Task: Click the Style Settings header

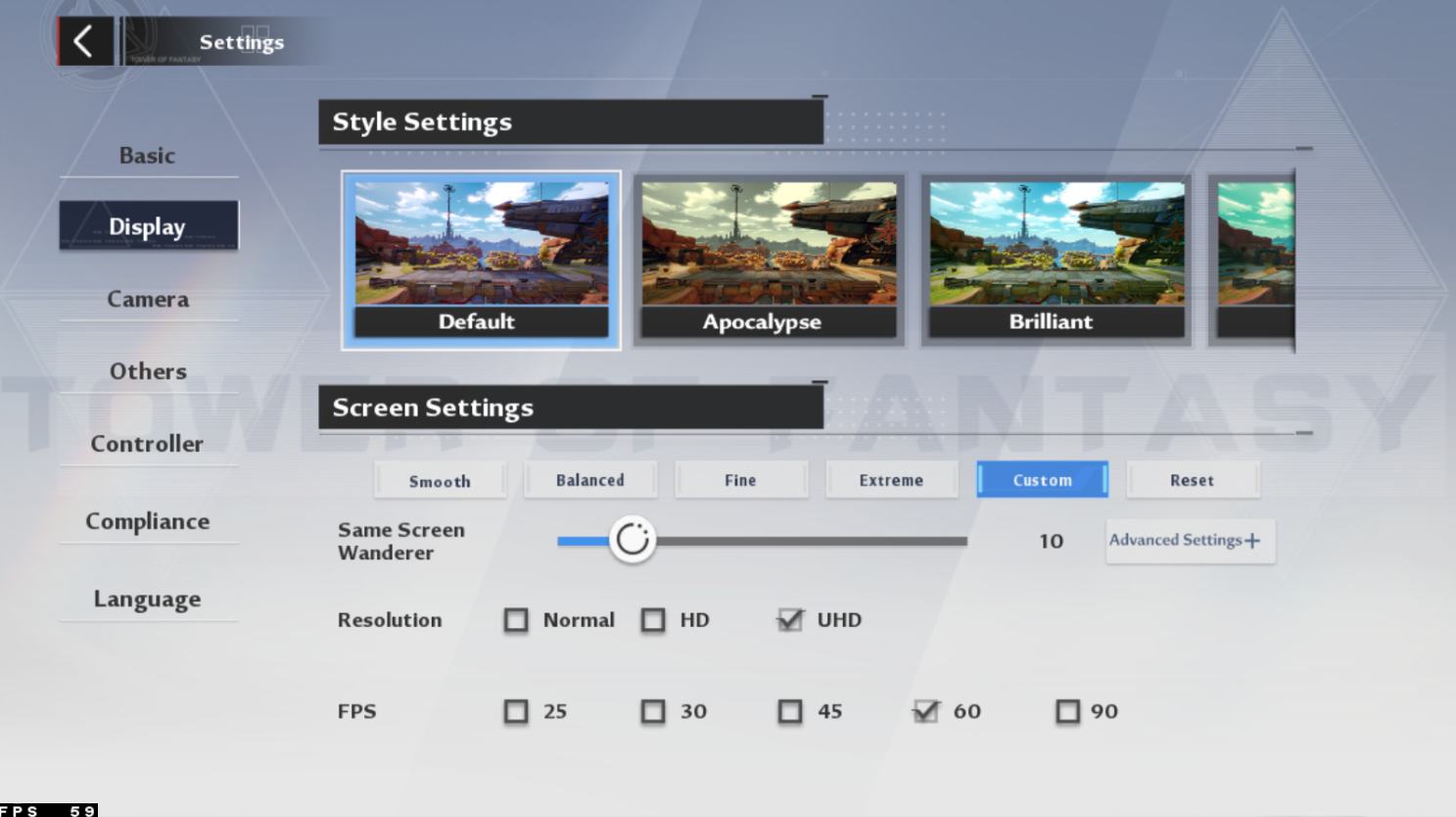Action: (x=571, y=122)
